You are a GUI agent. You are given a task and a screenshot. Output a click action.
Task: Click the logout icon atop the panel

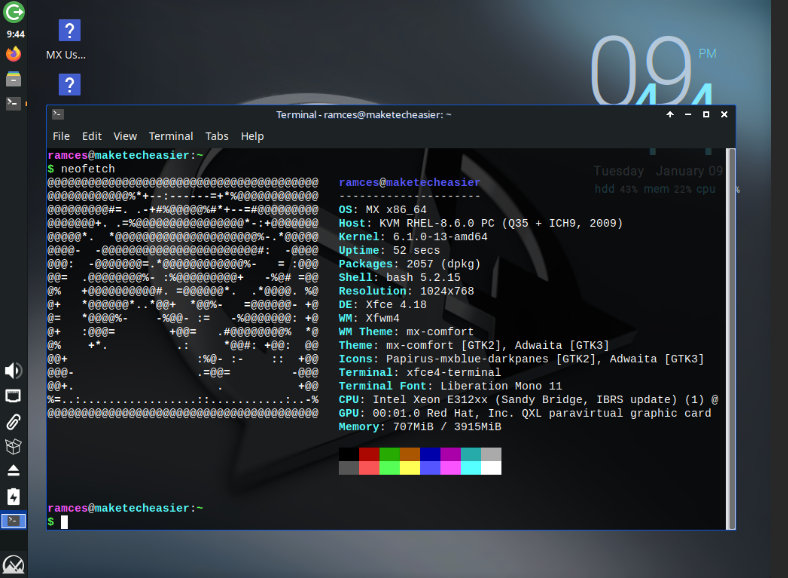(x=14, y=12)
